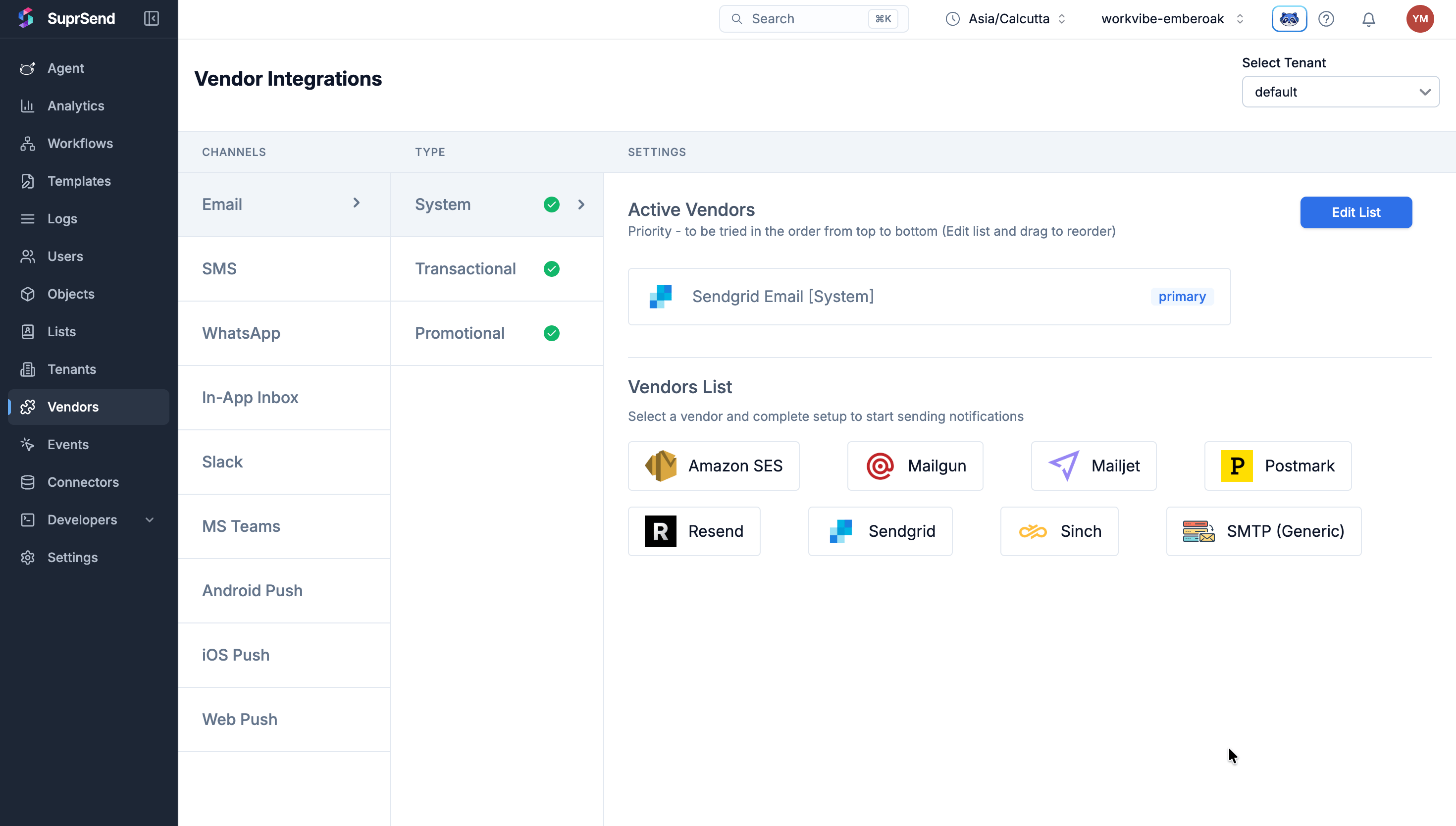Click the Connectors database icon
The image size is (1456, 826).
(27, 482)
